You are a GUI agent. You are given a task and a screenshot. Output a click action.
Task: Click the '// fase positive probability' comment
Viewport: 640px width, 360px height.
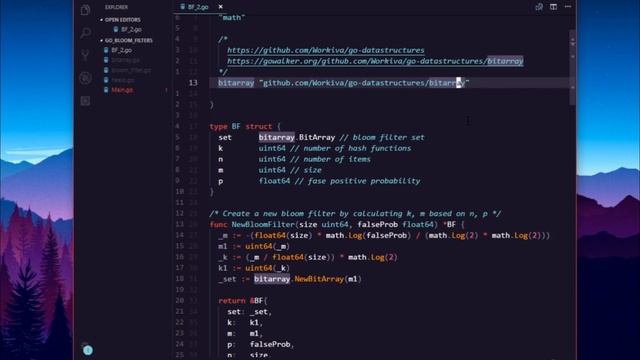(358, 181)
